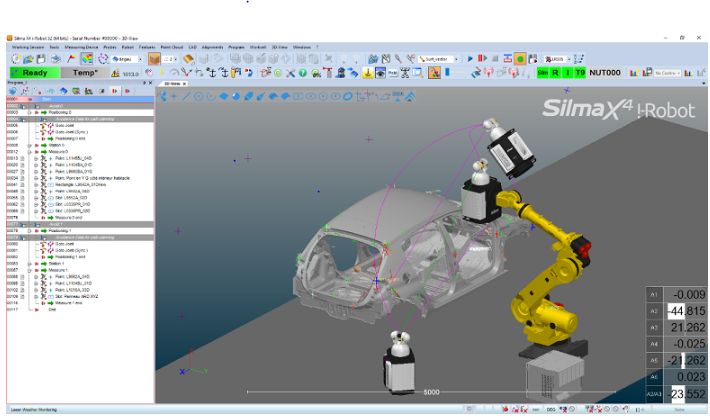Click the red flag icon
This screenshot has height=420, width=710.
[72, 59]
